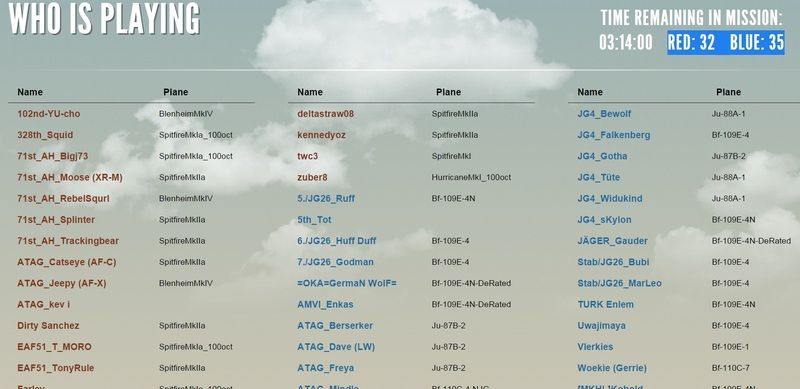The width and height of the screenshot is (800, 389).
Task: Select player ATAG_Catseye (AF-C)
Action: tap(67, 262)
